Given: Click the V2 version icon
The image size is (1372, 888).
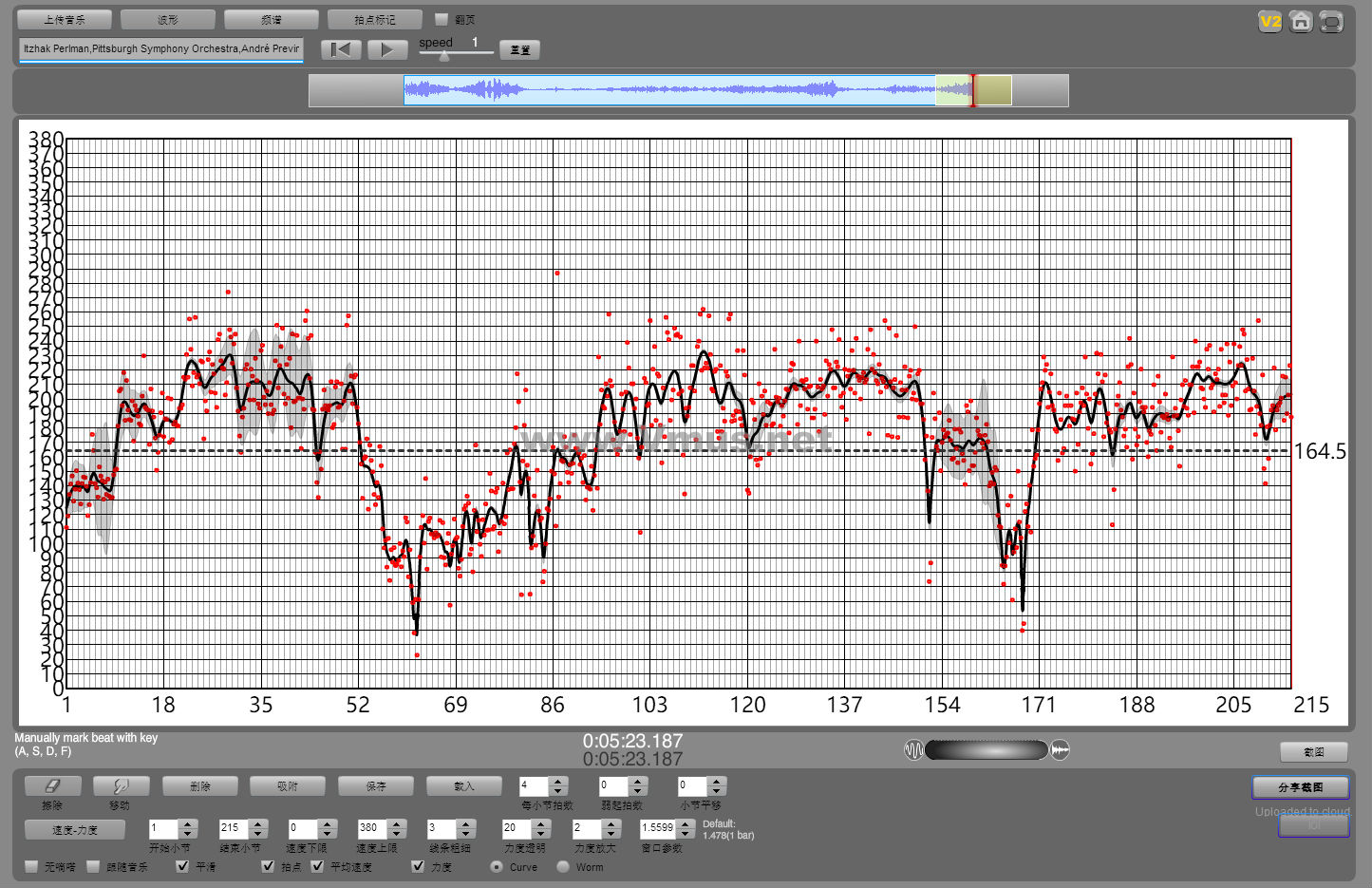Looking at the screenshot, I should [x=1269, y=21].
